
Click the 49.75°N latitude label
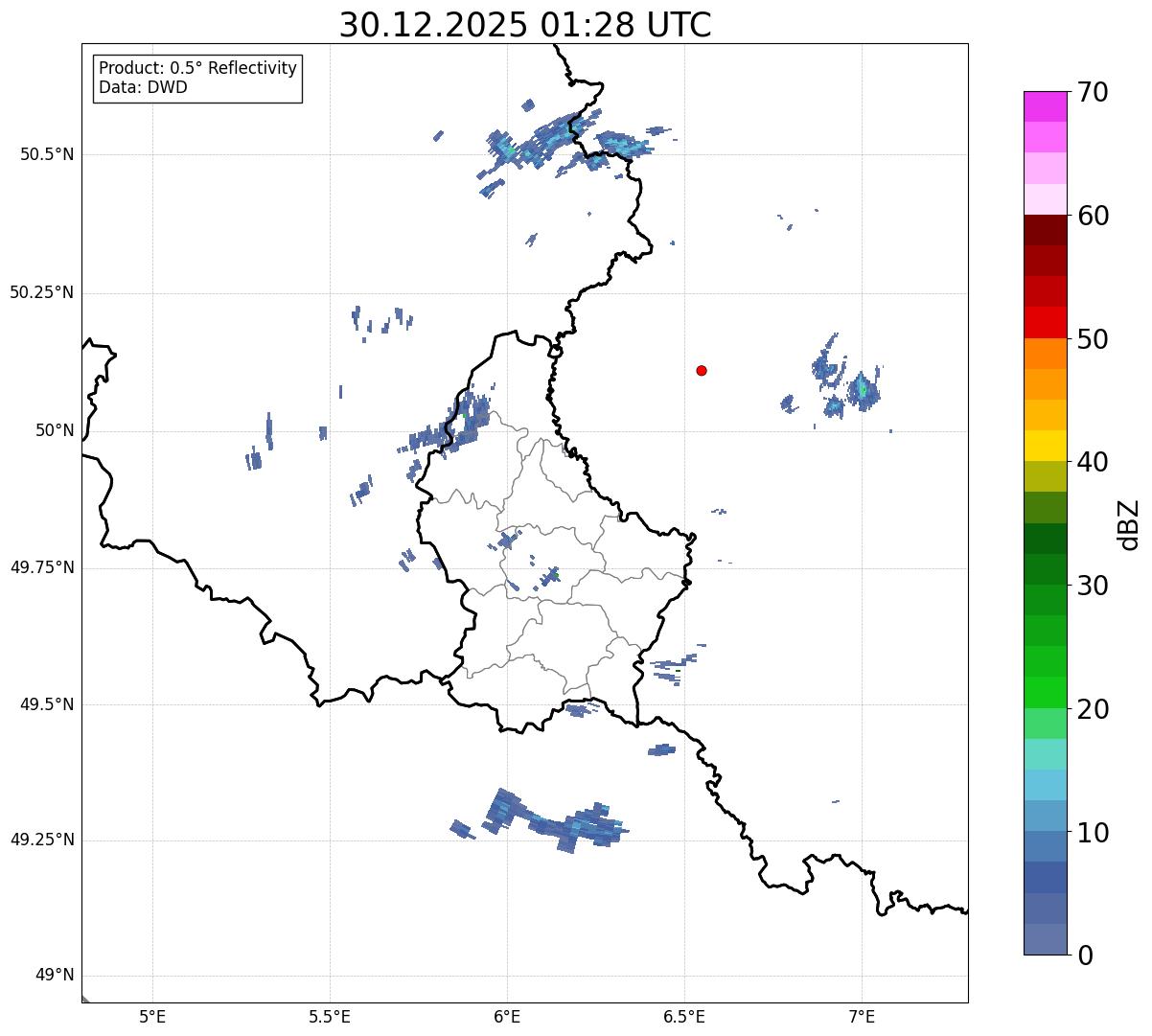click(x=41, y=567)
